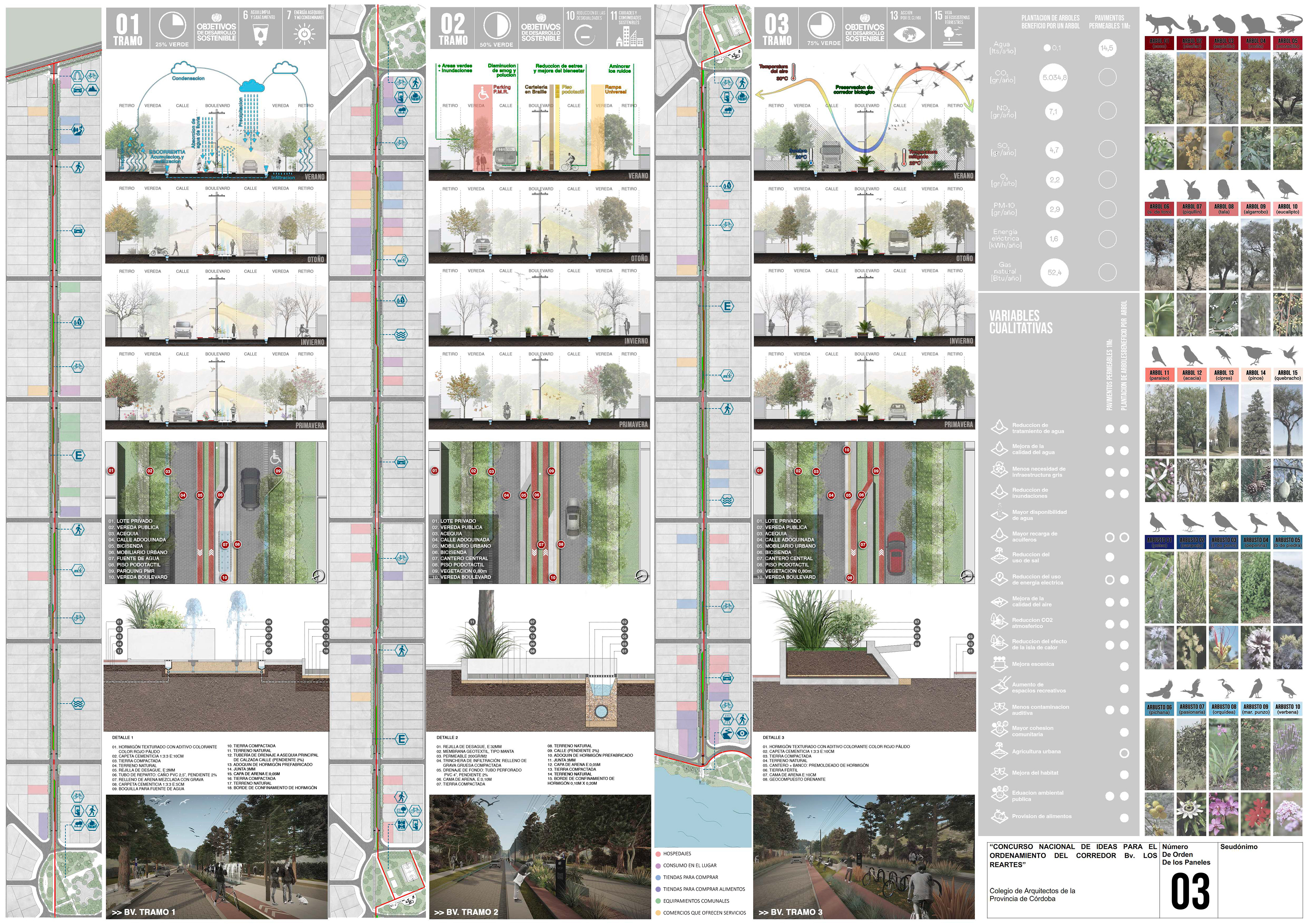Screen dimensions: 1309x924
Task: Click the iguana silhouette above ARBOL 05
Action: tap(1287, 24)
